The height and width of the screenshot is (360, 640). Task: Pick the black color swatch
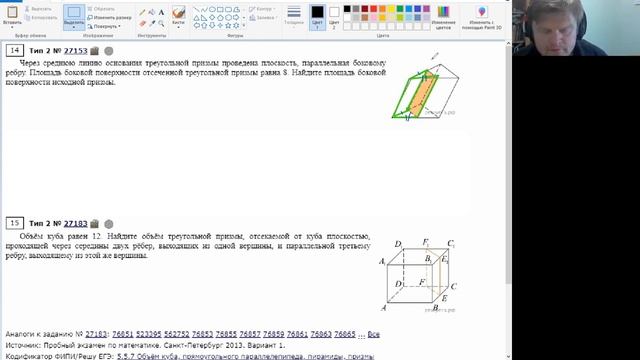(x=347, y=9)
